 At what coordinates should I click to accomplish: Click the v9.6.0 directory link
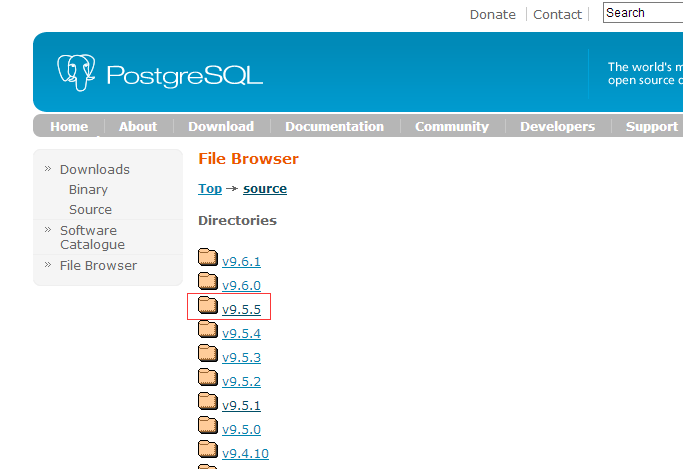(x=241, y=285)
